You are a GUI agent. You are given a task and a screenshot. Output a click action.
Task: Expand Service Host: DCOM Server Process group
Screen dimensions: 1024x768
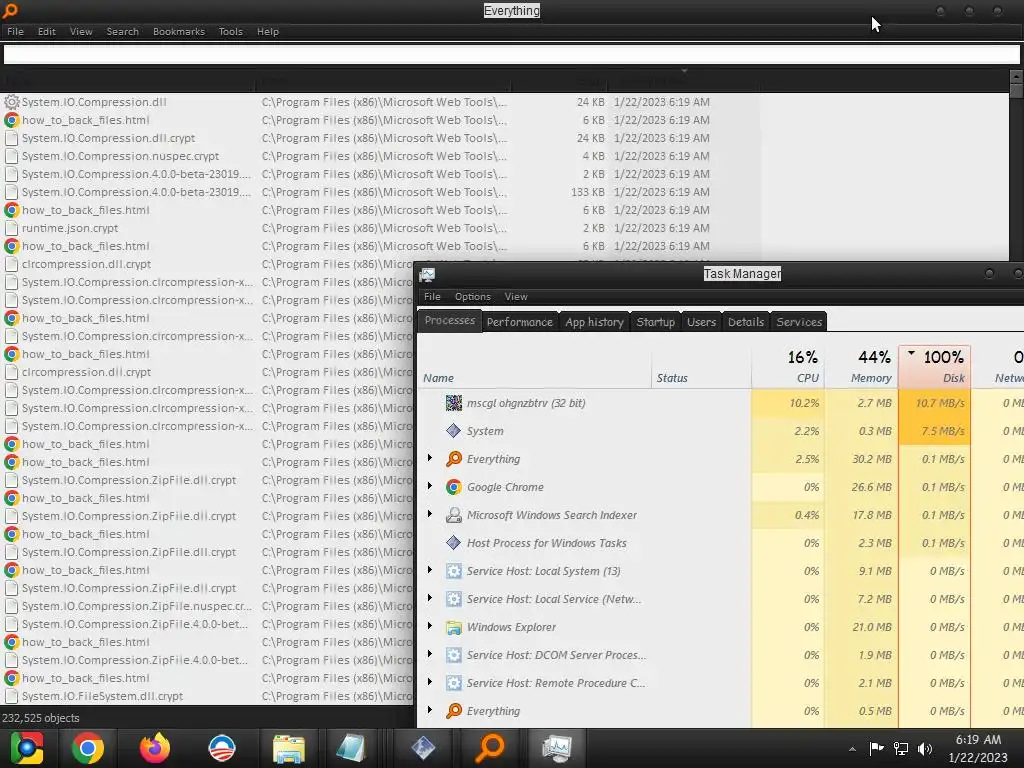tap(430, 654)
